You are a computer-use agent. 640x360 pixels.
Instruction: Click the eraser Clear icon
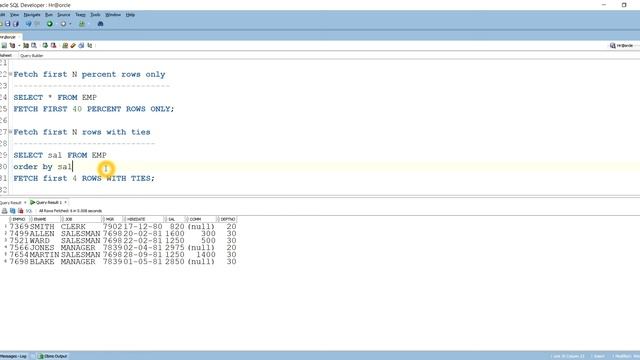(73, 45)
